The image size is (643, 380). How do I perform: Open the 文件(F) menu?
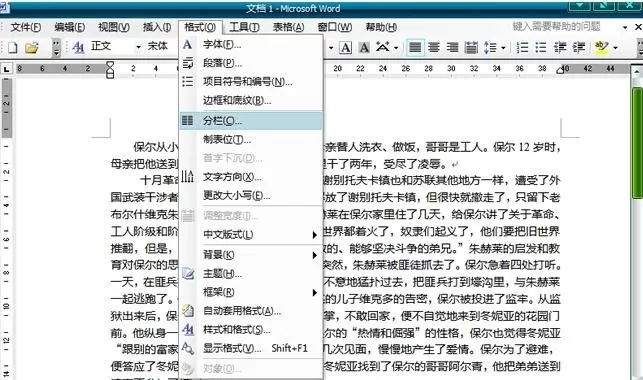pyautogui.click(x=25, y=27)
